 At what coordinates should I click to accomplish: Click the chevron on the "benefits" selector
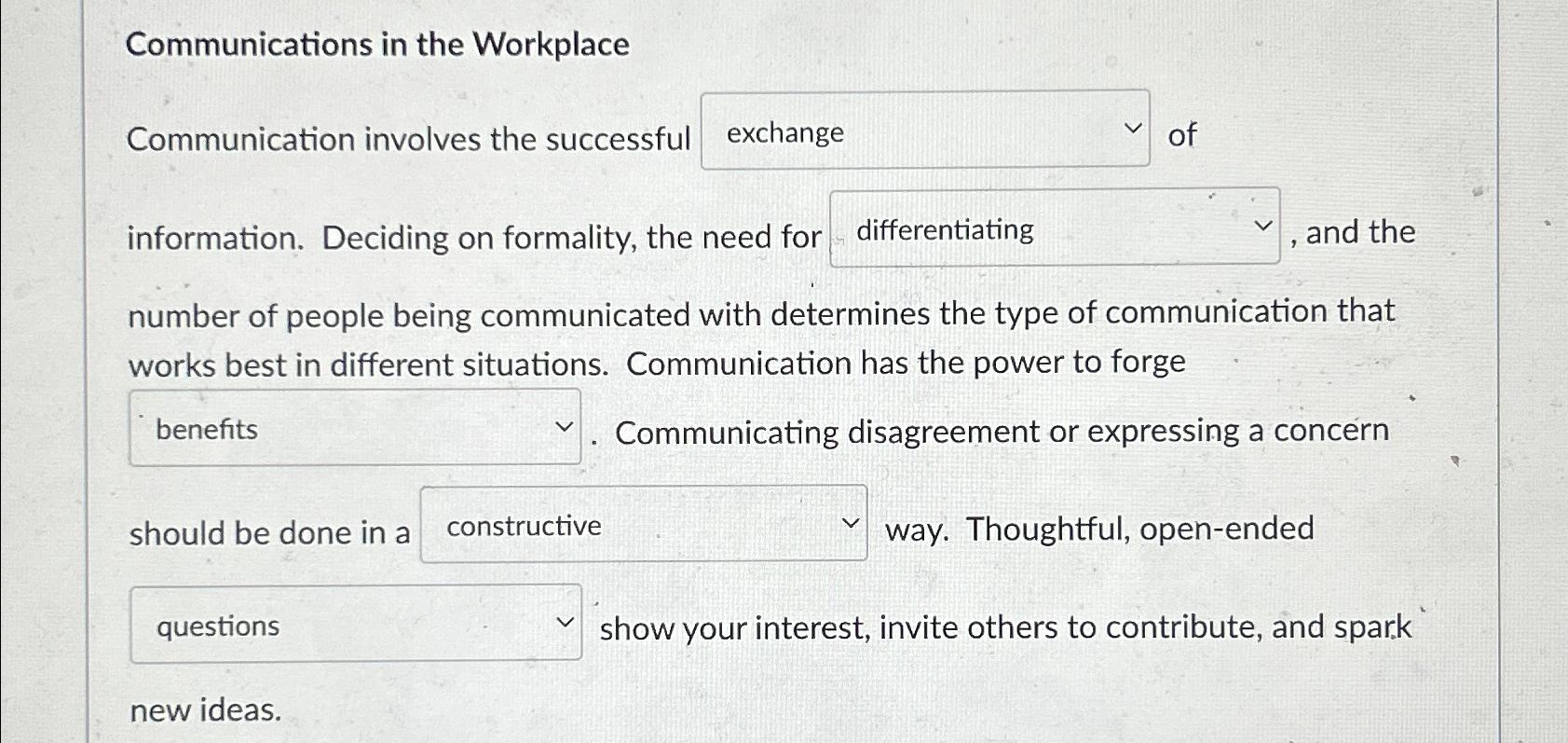pyautogui.click(x=566, y=426)
